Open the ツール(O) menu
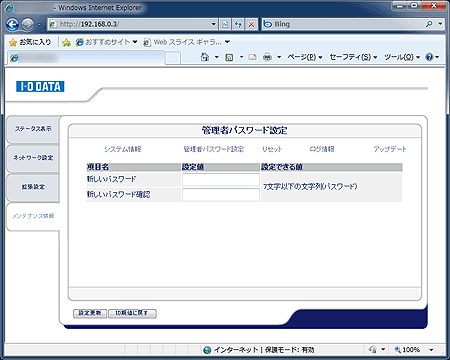 point(402,57)
